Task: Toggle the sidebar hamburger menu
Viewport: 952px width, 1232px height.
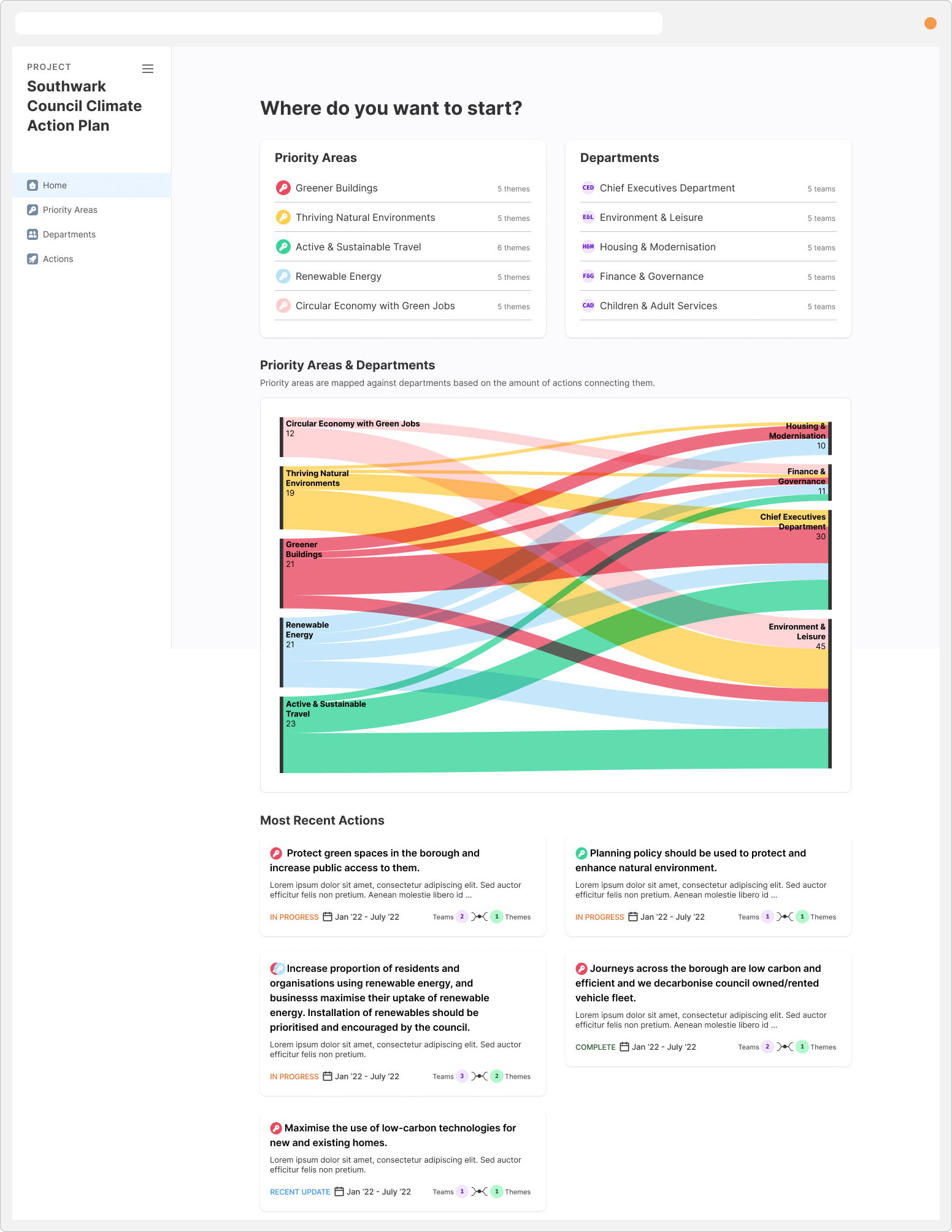Action: (148, 69)
